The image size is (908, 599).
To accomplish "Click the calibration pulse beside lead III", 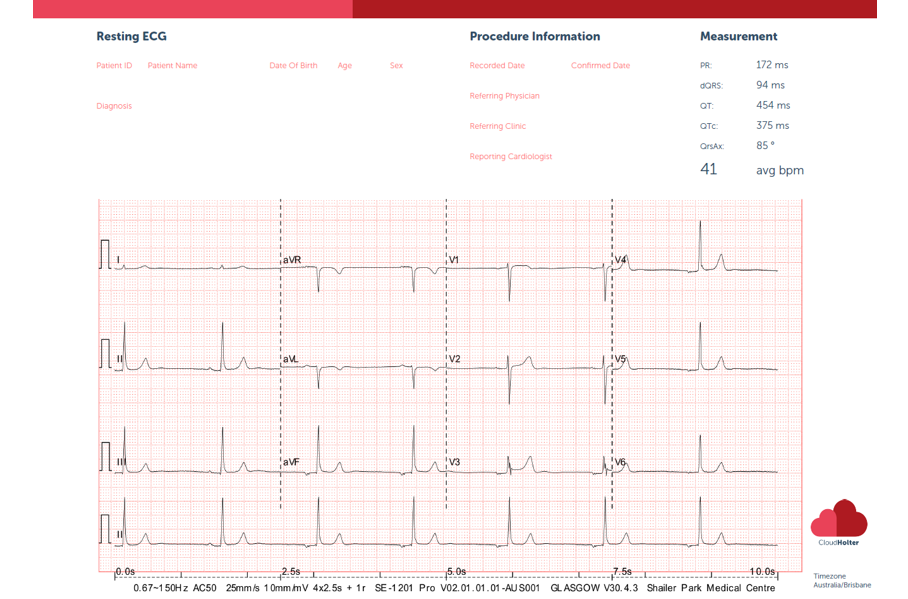I will (x=104, y=456).
